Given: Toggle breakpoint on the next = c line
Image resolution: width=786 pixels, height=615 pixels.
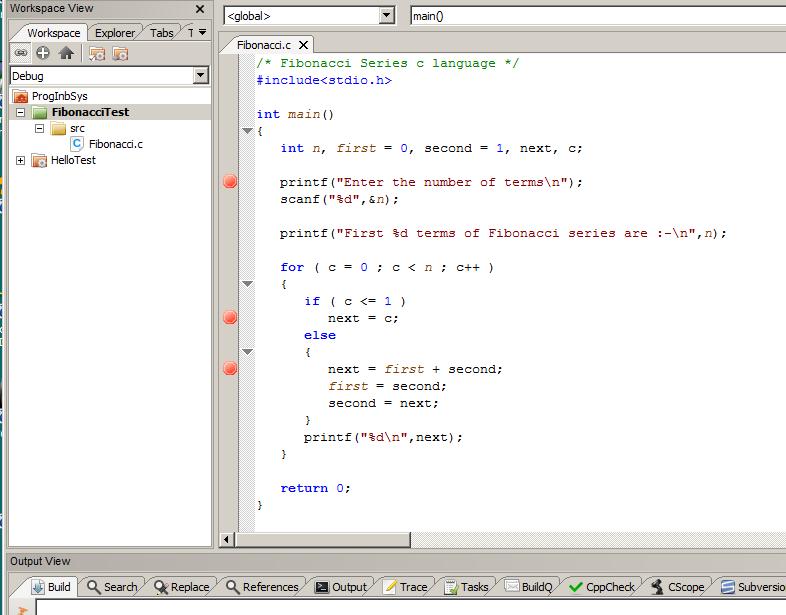Looking at the screenshot, I should (x=230, y=317).
